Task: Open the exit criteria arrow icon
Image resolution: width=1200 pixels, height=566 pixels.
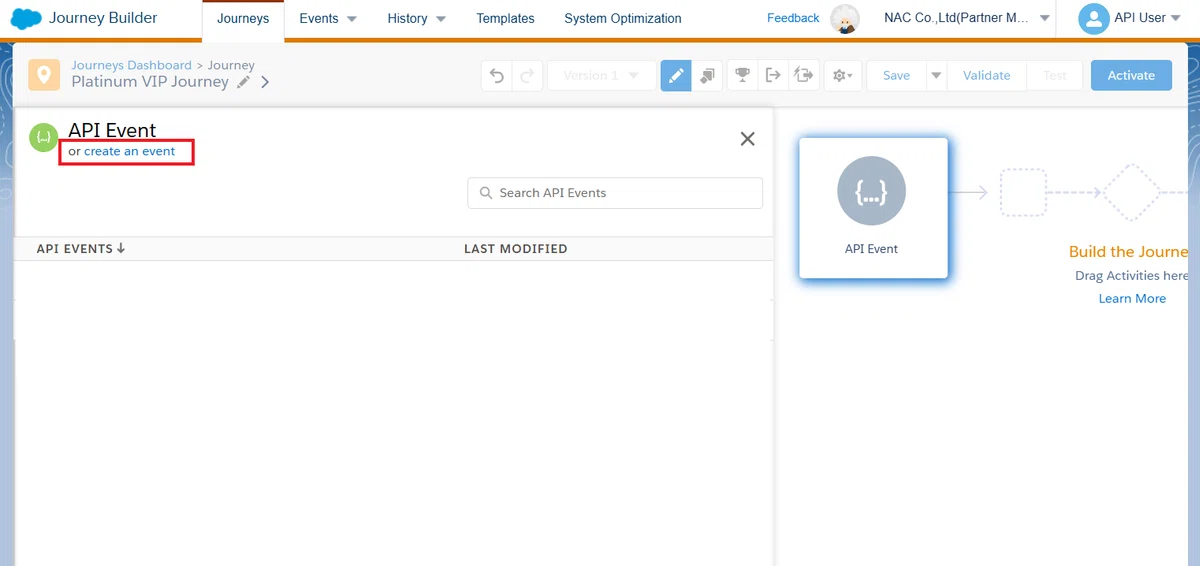Action: (772, 76)
